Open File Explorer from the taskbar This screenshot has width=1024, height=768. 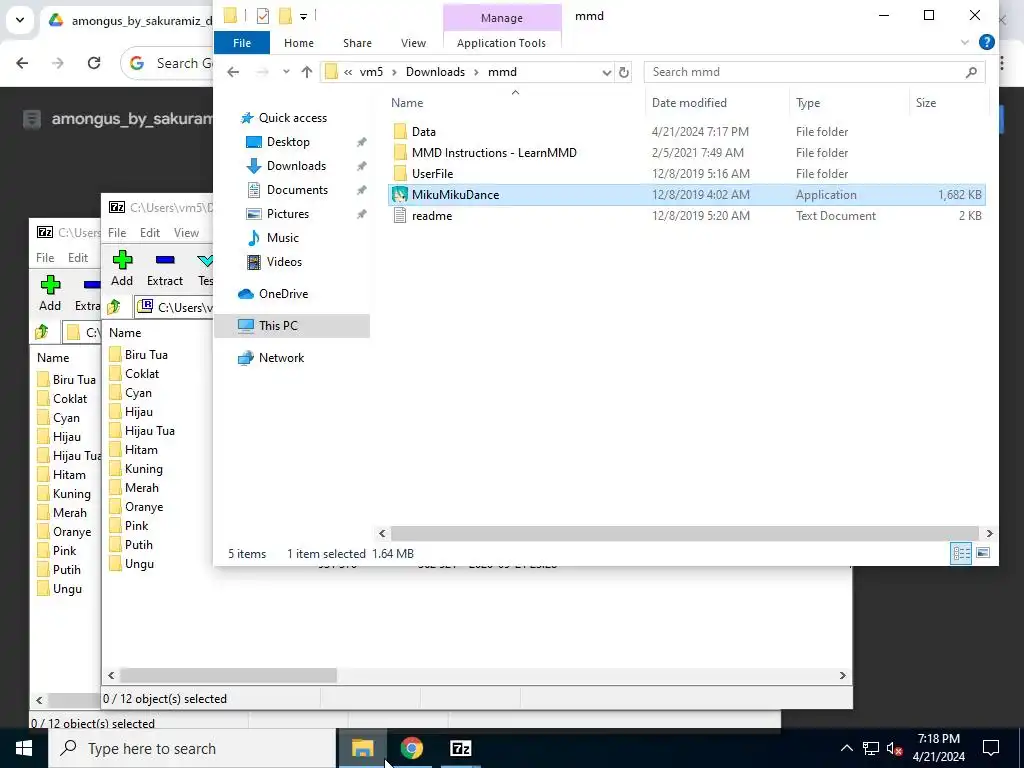[x=362, y=748]
